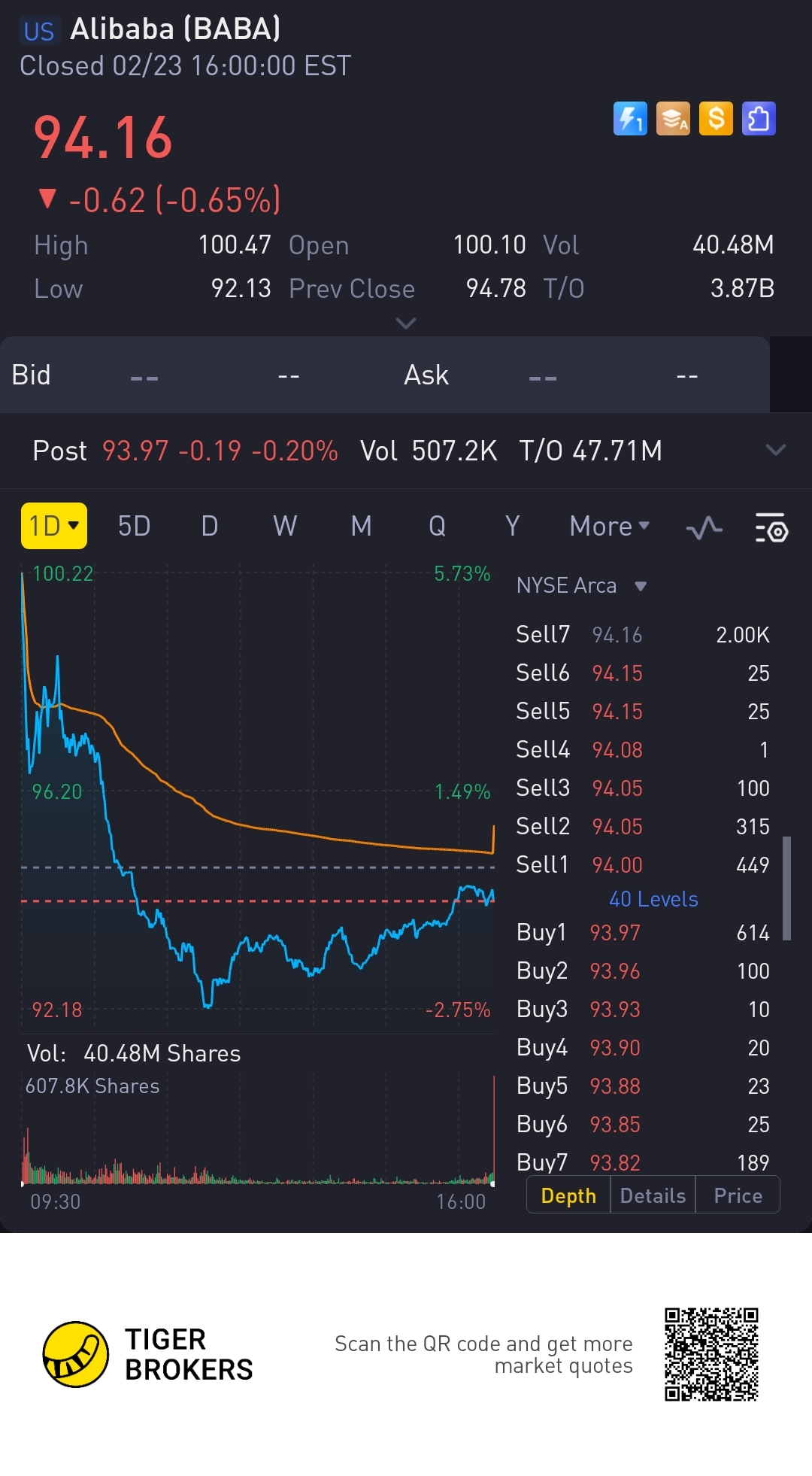Tap the order book scrollbar

pos(786,888)
